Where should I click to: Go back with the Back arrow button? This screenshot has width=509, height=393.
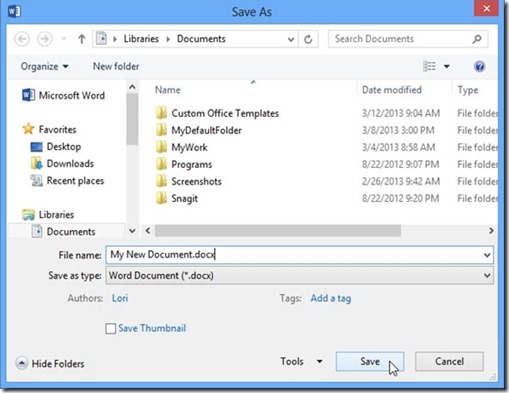pos(22,39)
